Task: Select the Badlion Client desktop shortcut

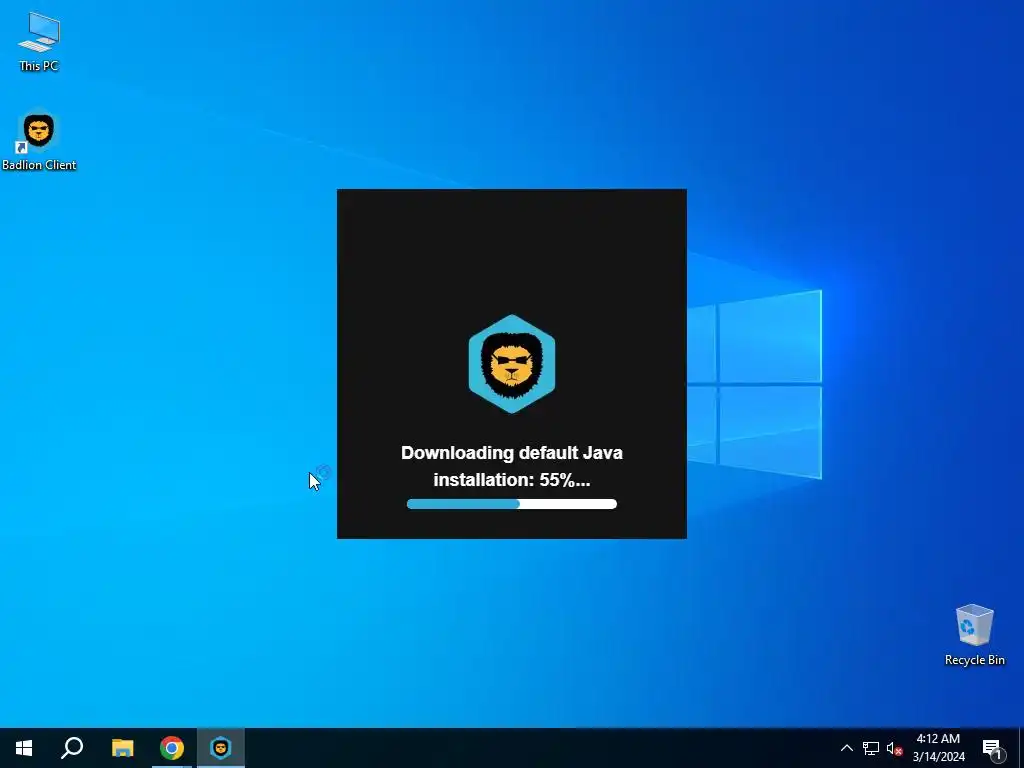Action: (x=39, y=141)
